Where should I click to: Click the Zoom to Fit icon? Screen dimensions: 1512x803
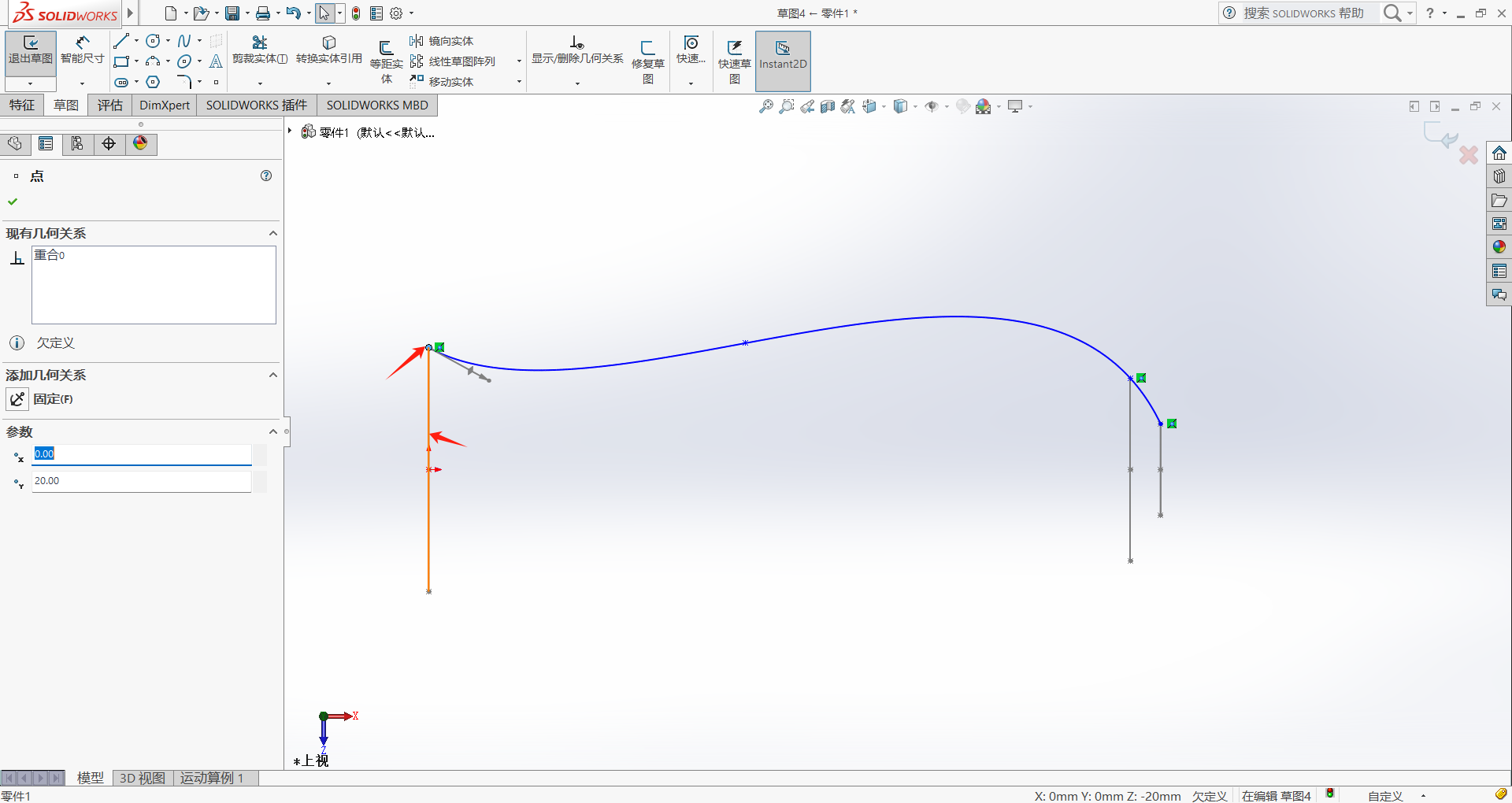click(765, 106)
